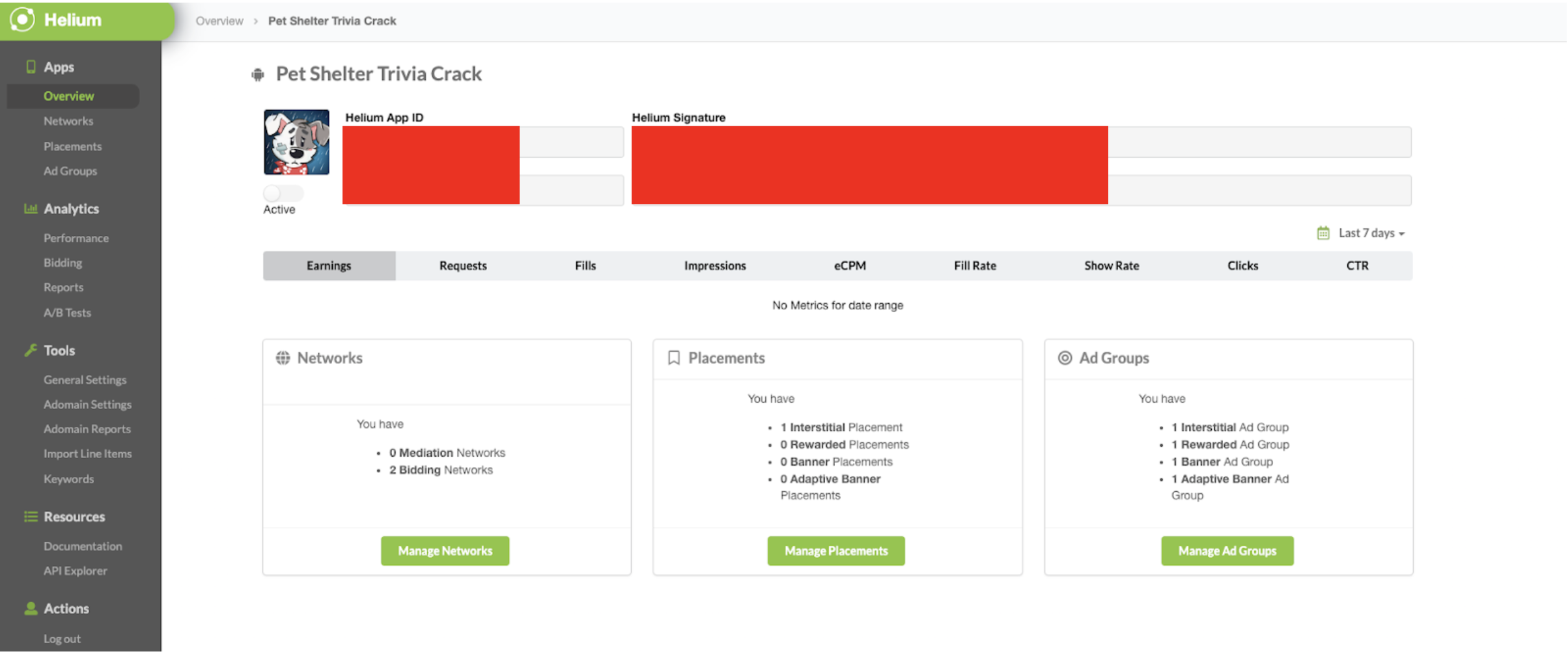Open Bidding under Analytics

(x=63, y=263)
